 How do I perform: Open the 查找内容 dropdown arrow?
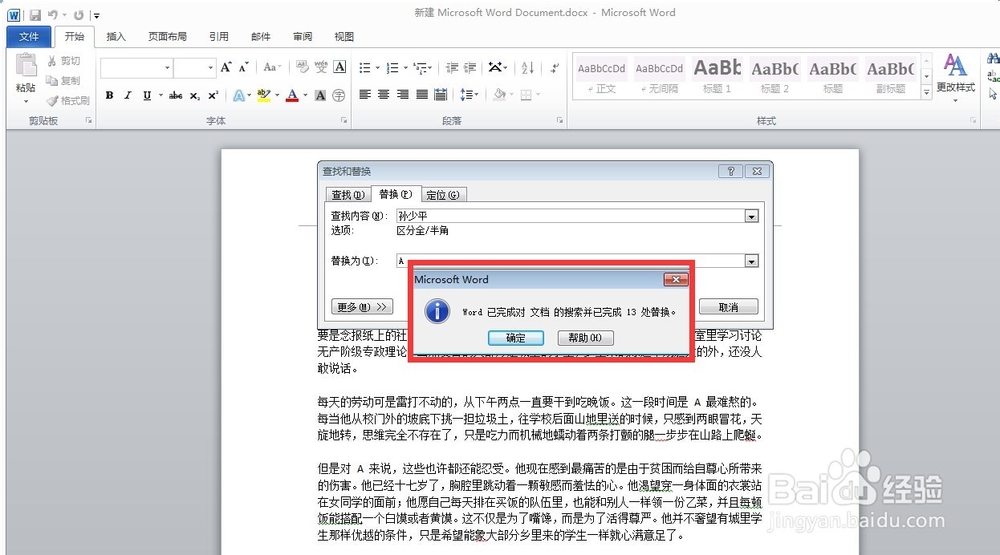pyautogui.click(x=751, y=216)
